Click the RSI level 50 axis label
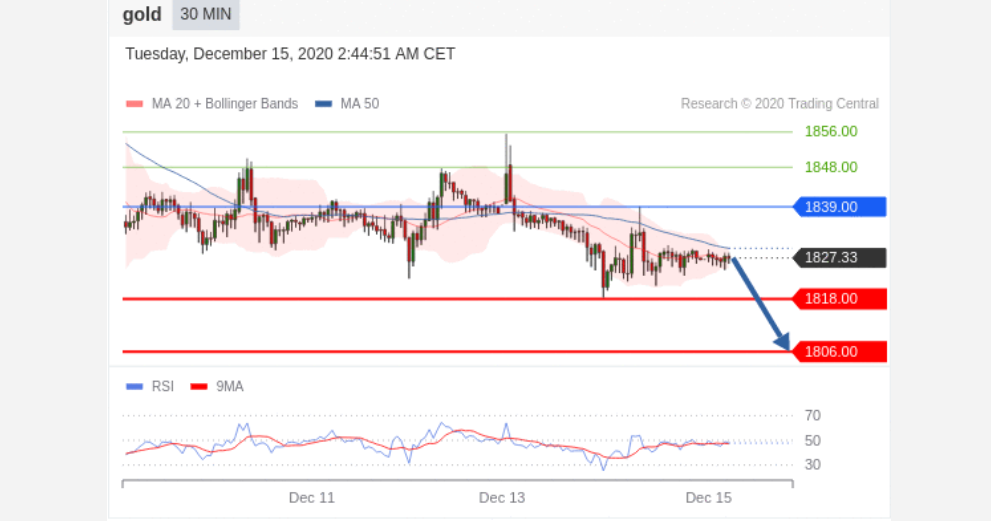The image size is (991, 521). pos(813,441)
